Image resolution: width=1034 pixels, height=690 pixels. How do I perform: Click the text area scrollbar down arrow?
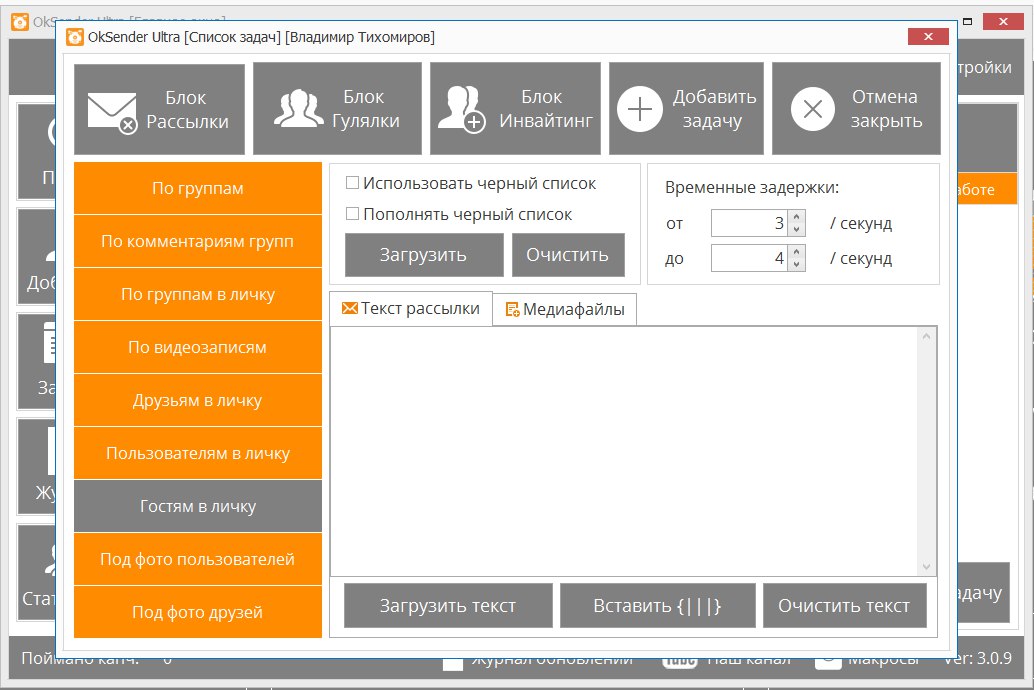click(x=927, y=566)
